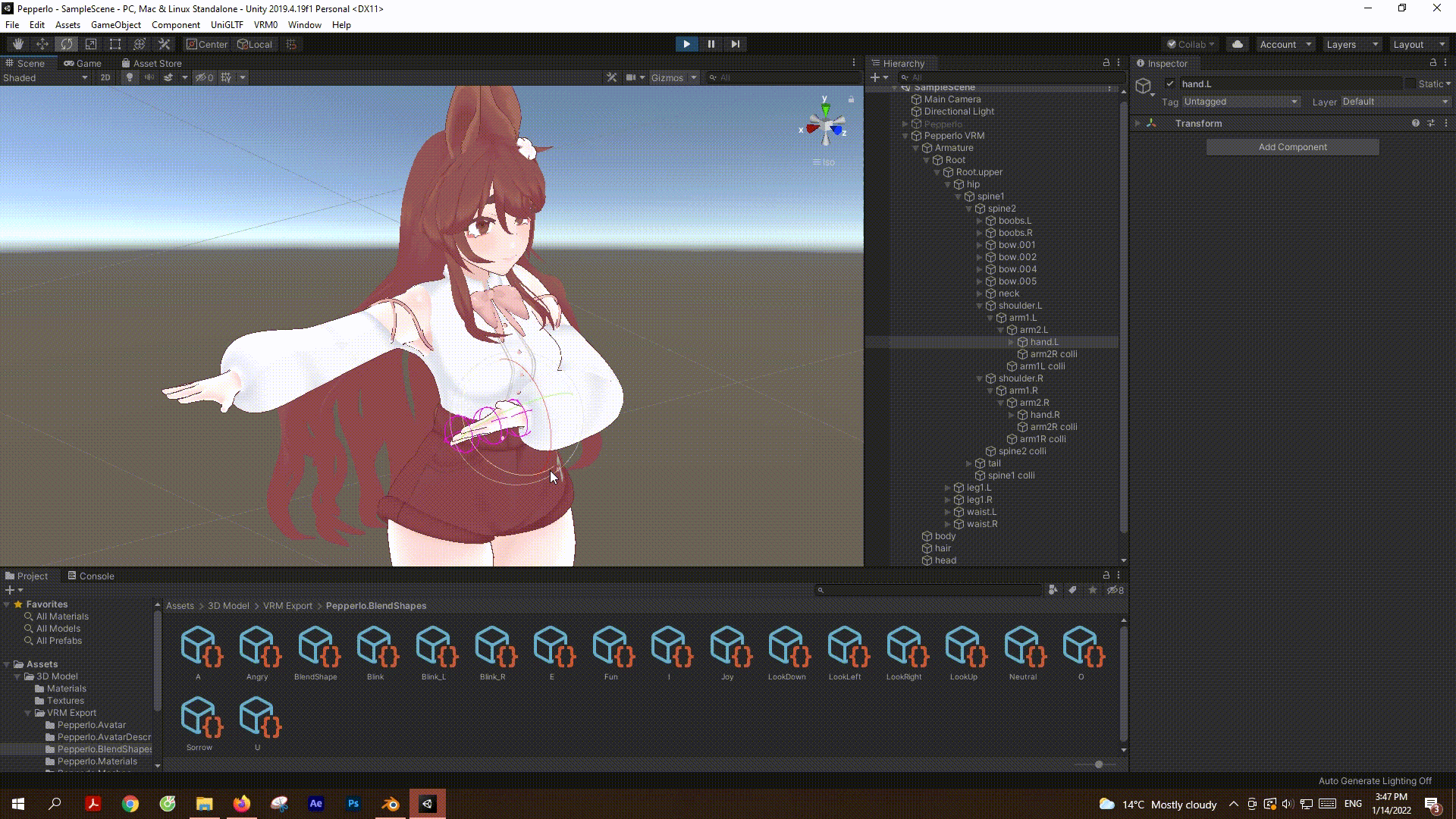Select the Move tool

[x=42, y=44]
